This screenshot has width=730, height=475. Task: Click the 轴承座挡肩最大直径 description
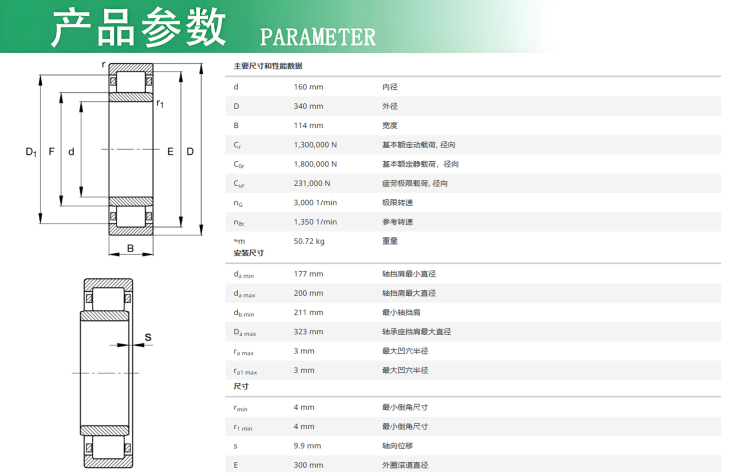click(x=416, y=332)
